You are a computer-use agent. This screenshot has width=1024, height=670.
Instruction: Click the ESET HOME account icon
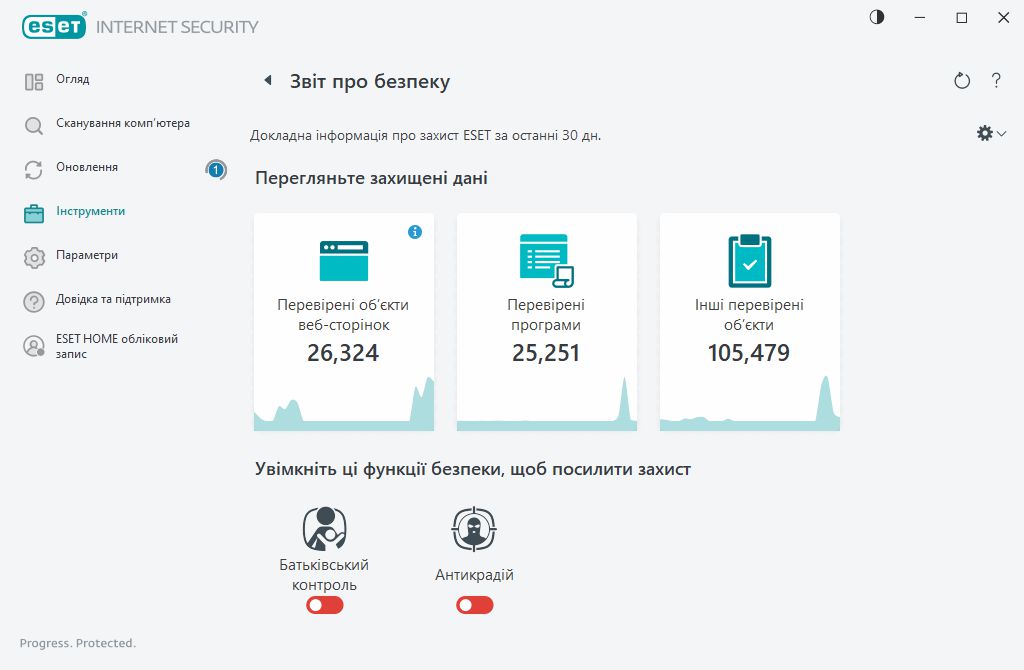tap(34, 346)
